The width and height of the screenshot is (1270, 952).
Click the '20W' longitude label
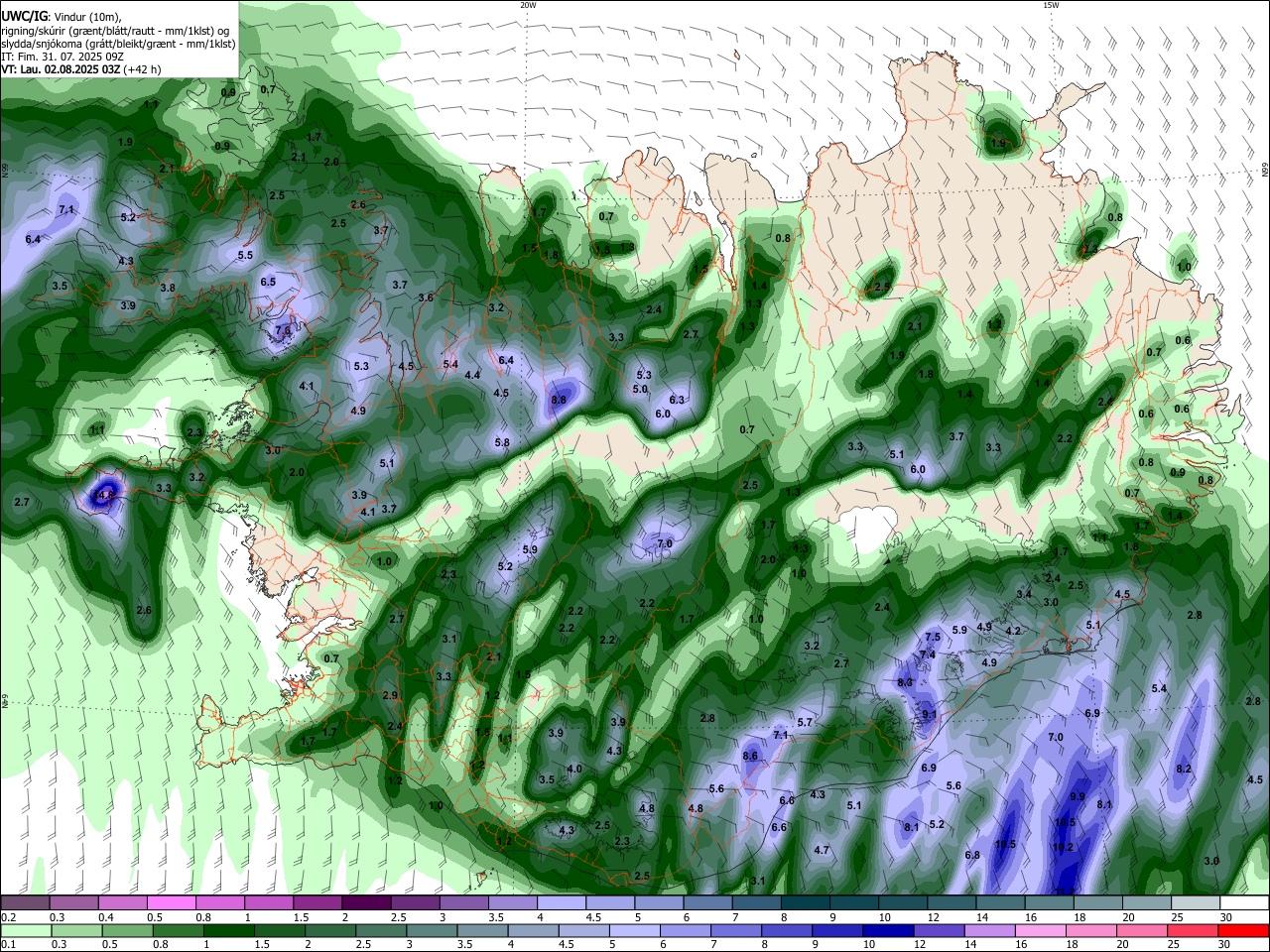(x=528, y=5)
